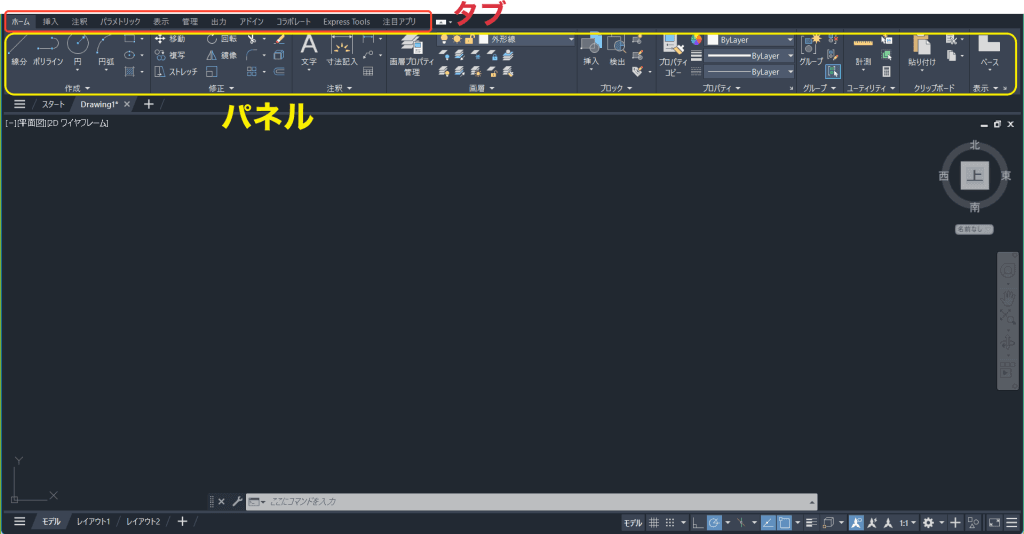The height and width of the screenshot is (534, 1024).
Task: Expand the ブロック panel dropdown
Action: coord(630,88)
